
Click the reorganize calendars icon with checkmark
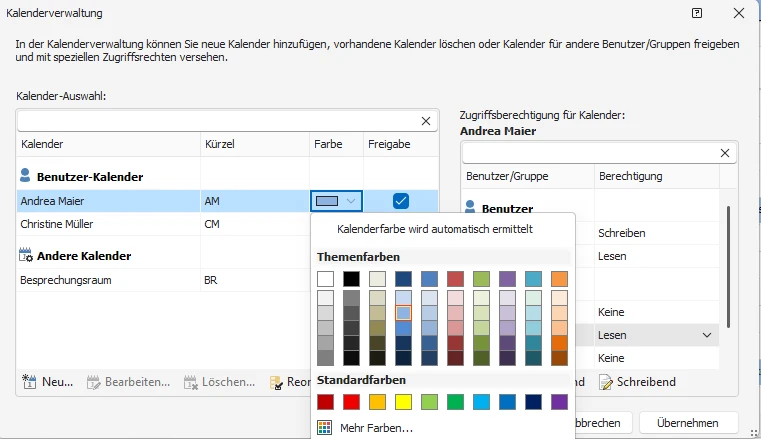pyautogui.click(x=276, y=383)
